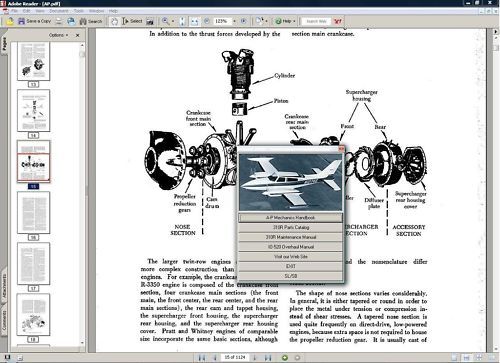
Task: Click the EXIT button in launcher dialog
Action: pyautogui.click(x=290, y=266)
